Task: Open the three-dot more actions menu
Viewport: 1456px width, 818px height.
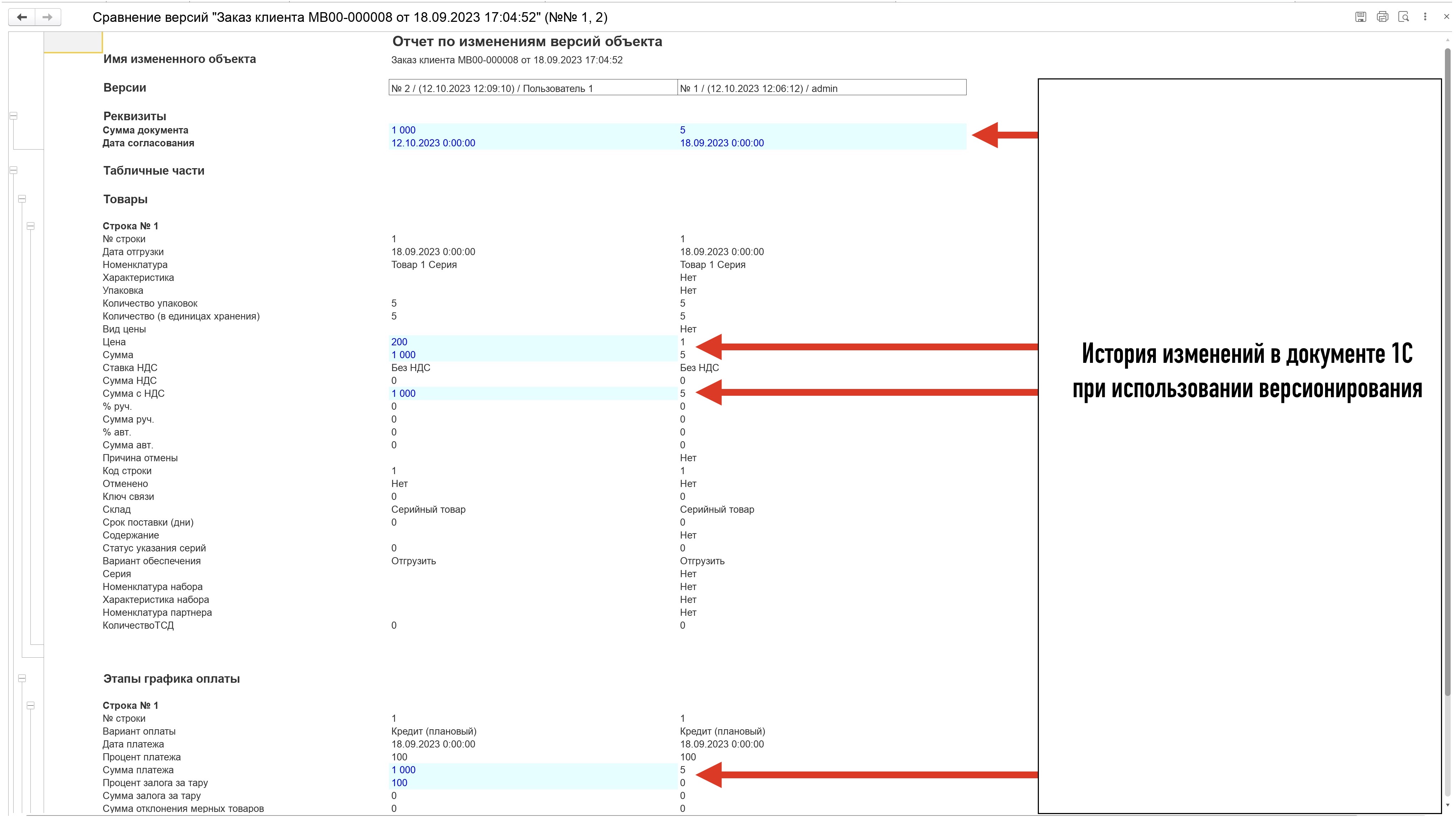Action: pos(1425,17)
